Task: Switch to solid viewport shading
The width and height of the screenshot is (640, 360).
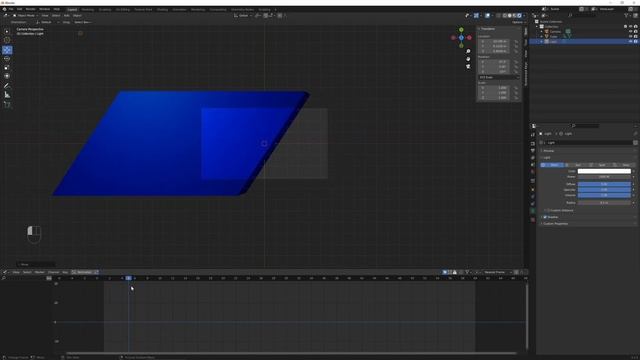Action: [x=509, y=16]
